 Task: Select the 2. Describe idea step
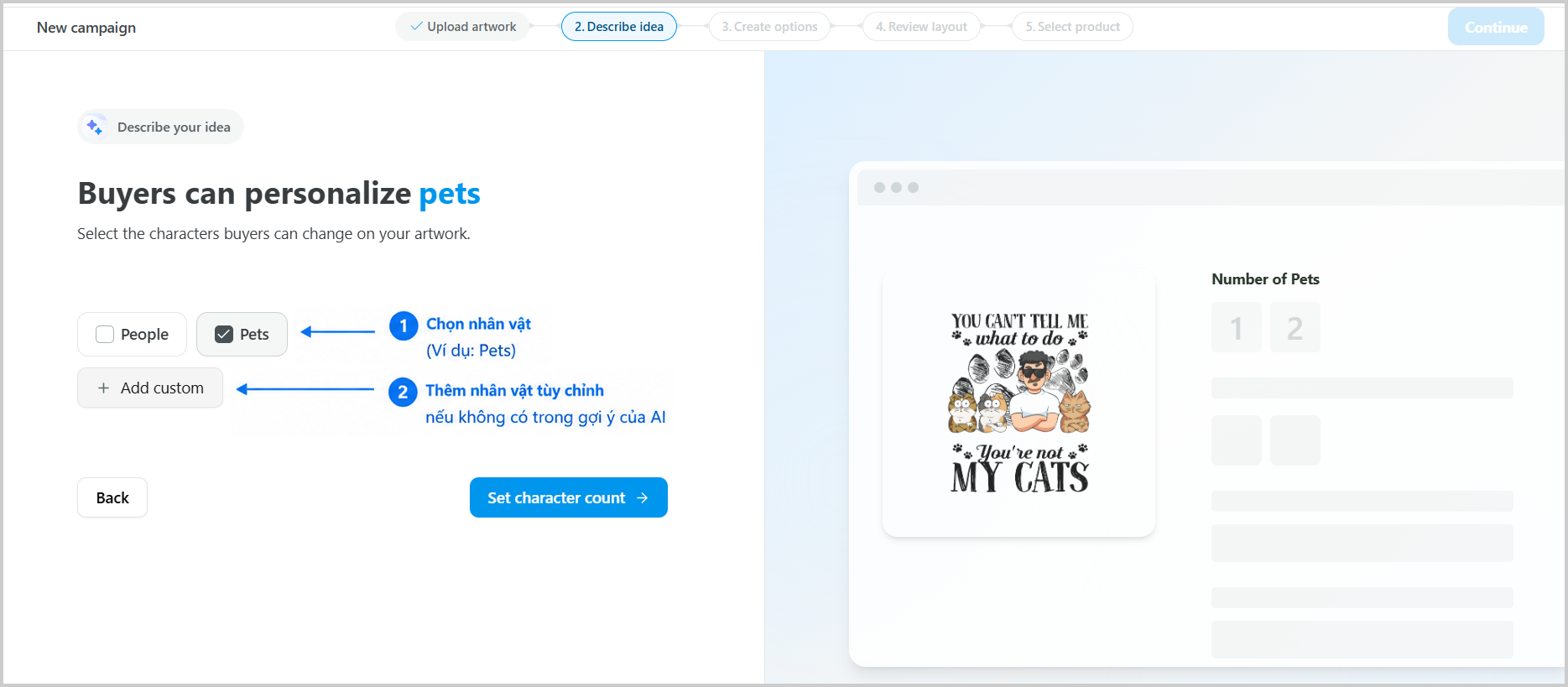tap(619, 27)
